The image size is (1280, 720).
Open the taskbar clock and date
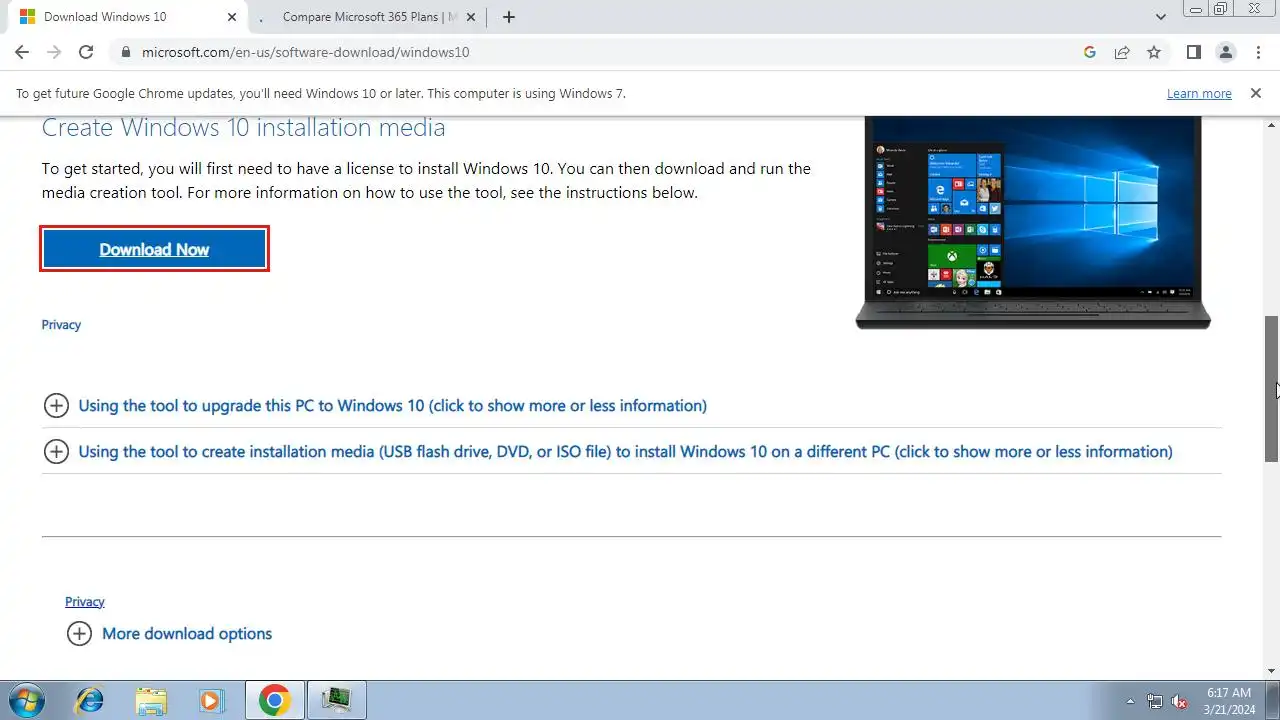(1229, 700)
